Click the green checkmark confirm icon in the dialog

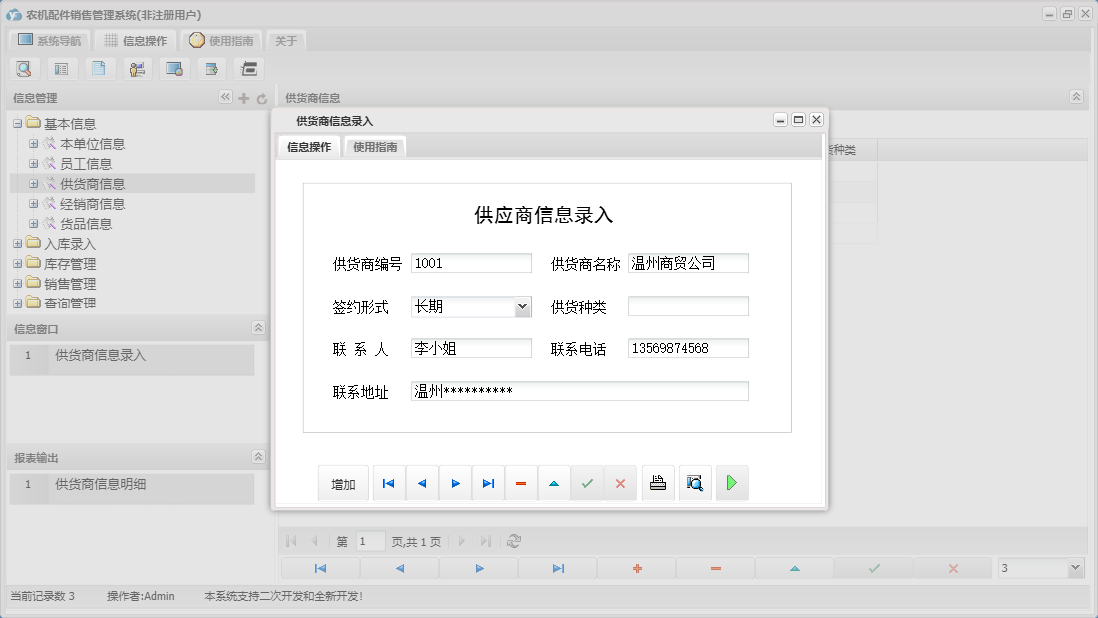[587, 483]
